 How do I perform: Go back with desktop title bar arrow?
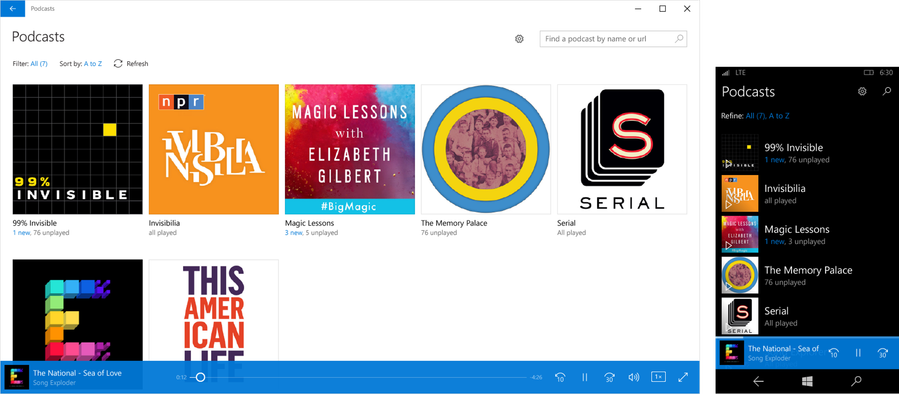pos(13,9)
